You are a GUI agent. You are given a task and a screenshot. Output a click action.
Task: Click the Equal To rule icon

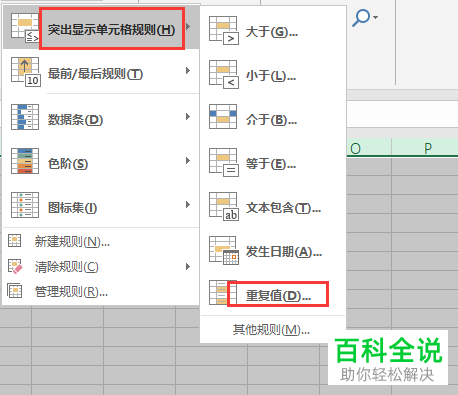224,163
